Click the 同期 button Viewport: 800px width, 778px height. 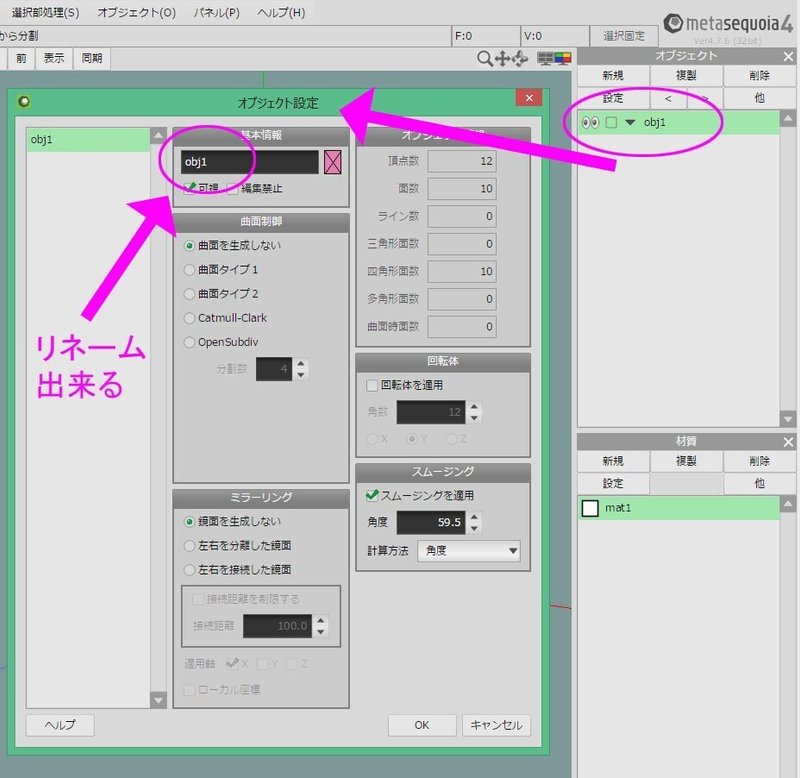click(x=92, y=58)
